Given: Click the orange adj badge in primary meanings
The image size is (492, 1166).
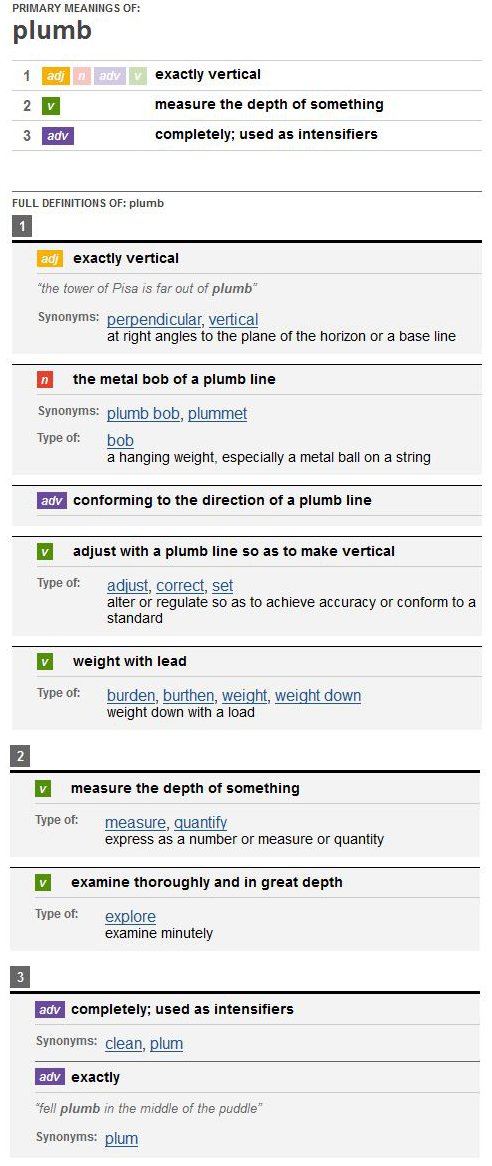Looking at the screenshot, I should pyautogui.click(x=56, y=76).
